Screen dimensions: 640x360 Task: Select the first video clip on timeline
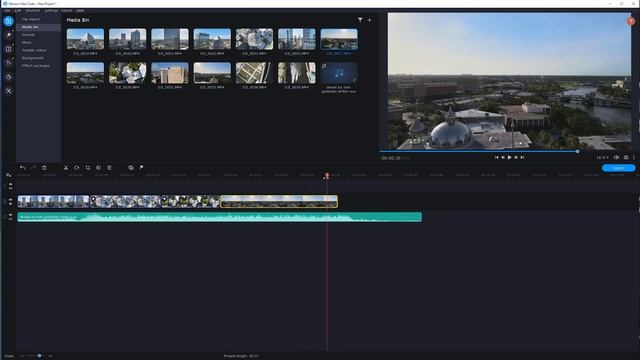coord(53,201)
